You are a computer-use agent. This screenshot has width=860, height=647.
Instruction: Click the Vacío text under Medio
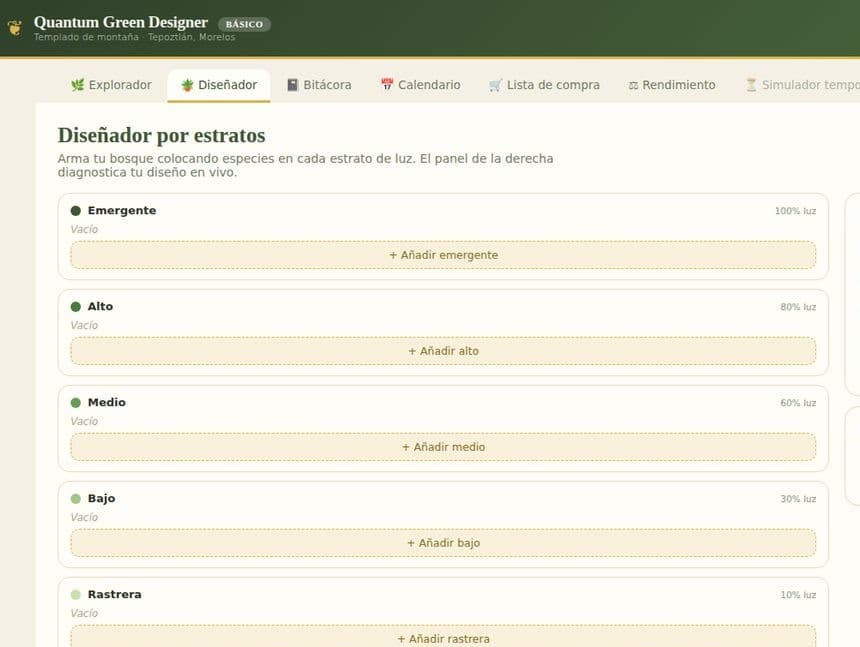coord(84,421)
